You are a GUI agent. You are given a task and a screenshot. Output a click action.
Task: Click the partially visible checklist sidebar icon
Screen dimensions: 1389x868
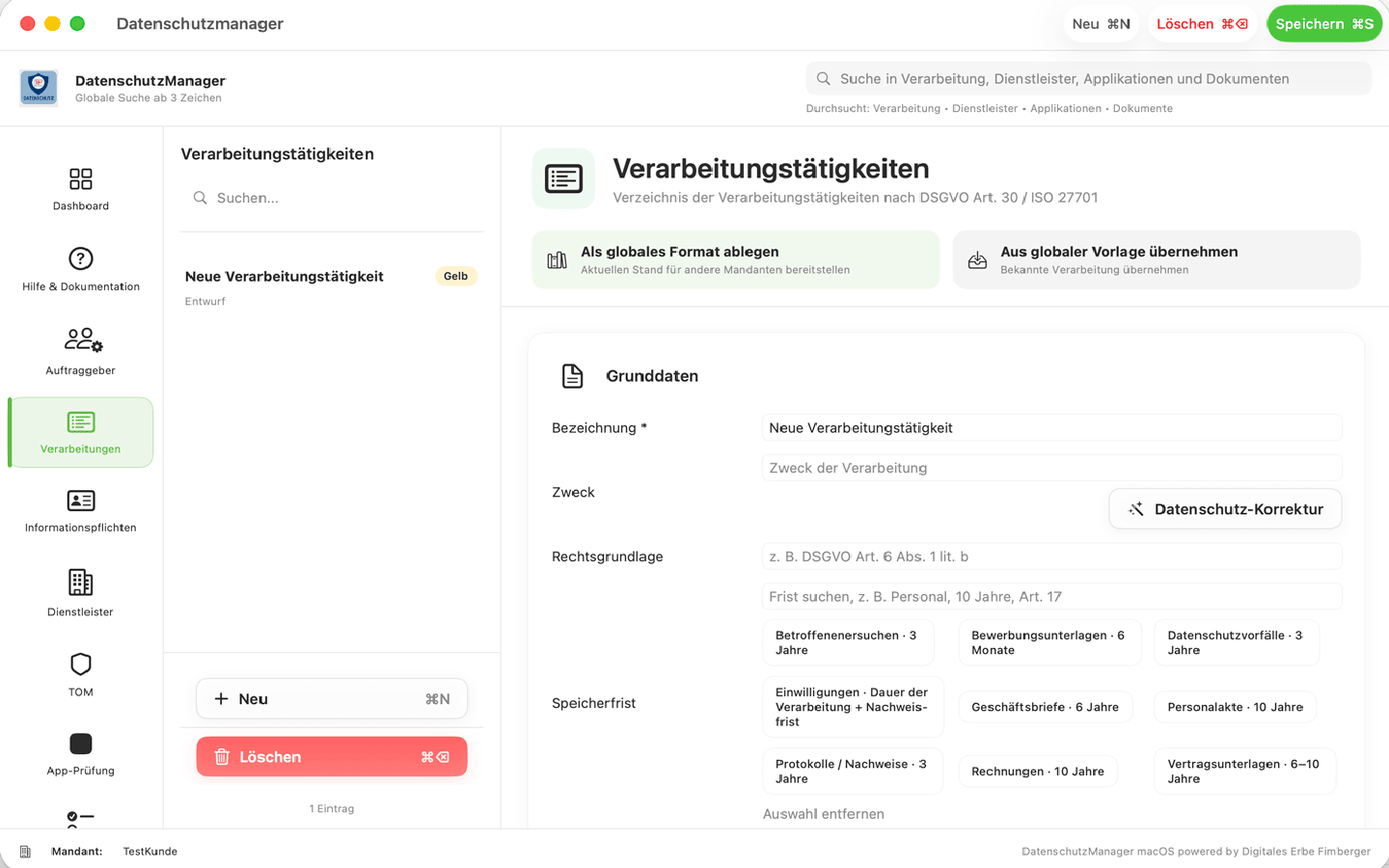pos(80,820)
